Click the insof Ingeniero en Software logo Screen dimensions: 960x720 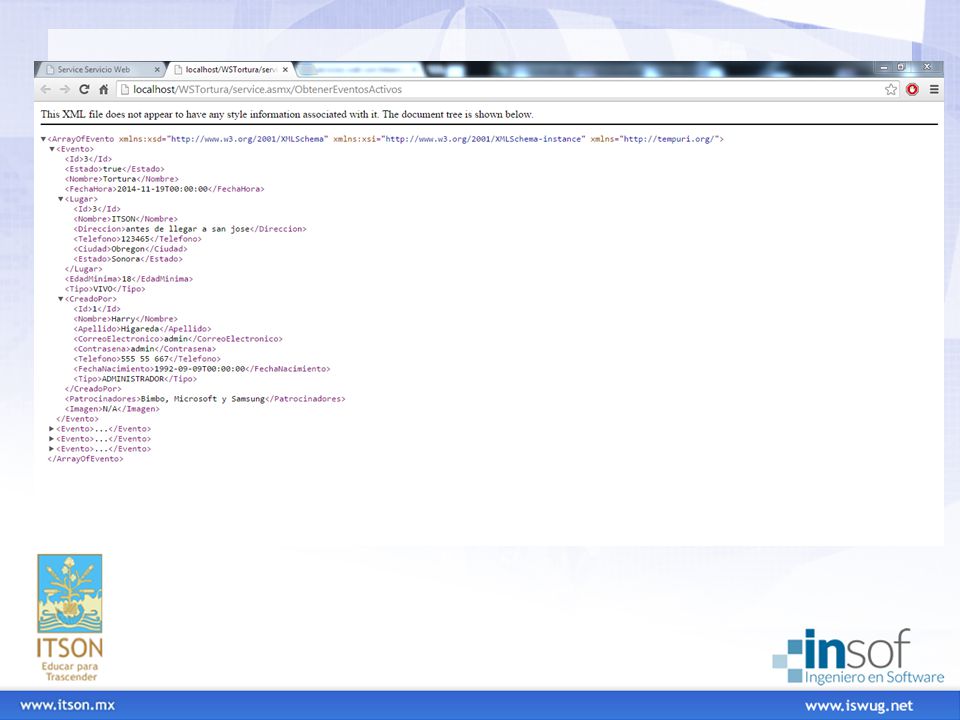858,656
